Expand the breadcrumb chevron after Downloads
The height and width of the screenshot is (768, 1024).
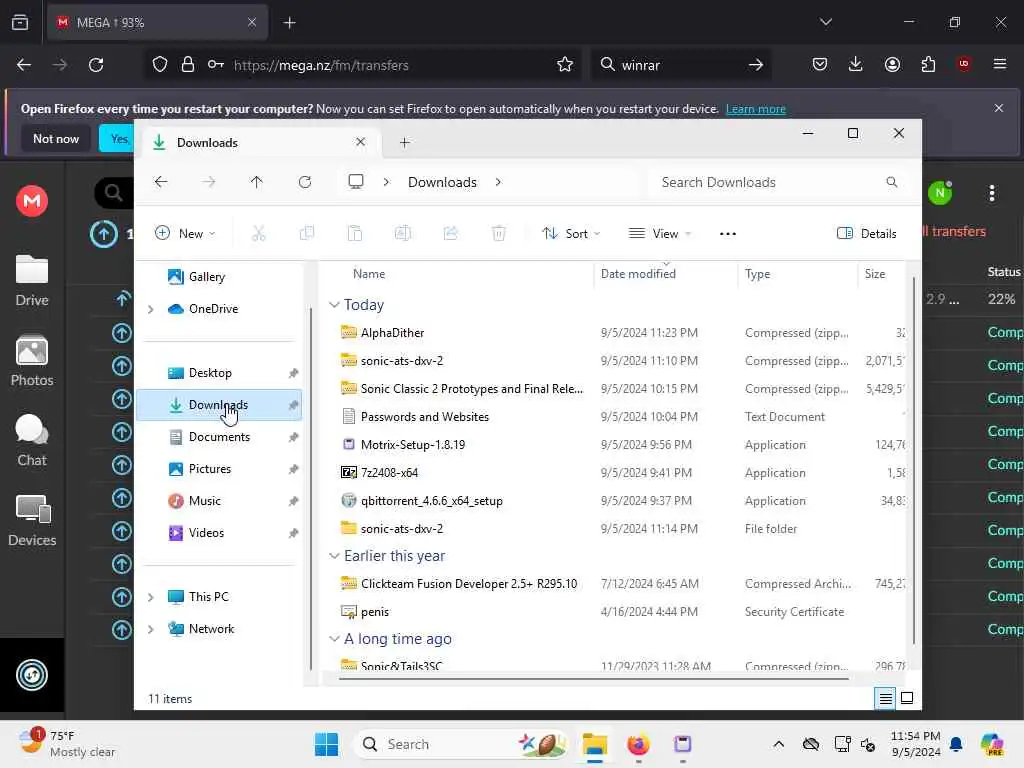(498, 182)
